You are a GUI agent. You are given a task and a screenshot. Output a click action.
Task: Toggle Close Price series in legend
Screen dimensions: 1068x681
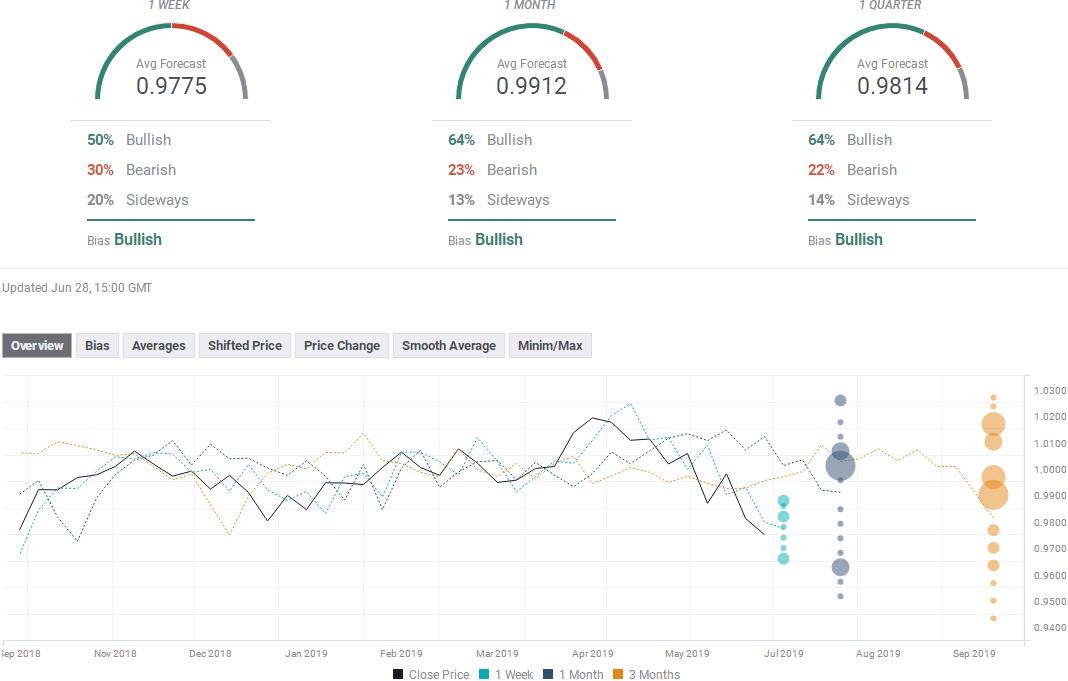click(431, 675)
